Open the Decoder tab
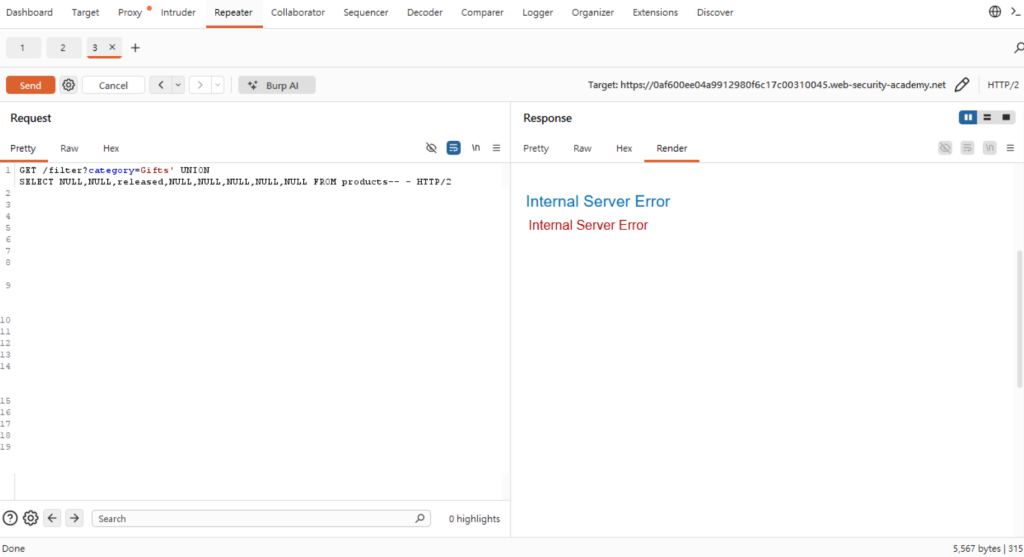Screen dimensions: 1024x557 point(424,12)
